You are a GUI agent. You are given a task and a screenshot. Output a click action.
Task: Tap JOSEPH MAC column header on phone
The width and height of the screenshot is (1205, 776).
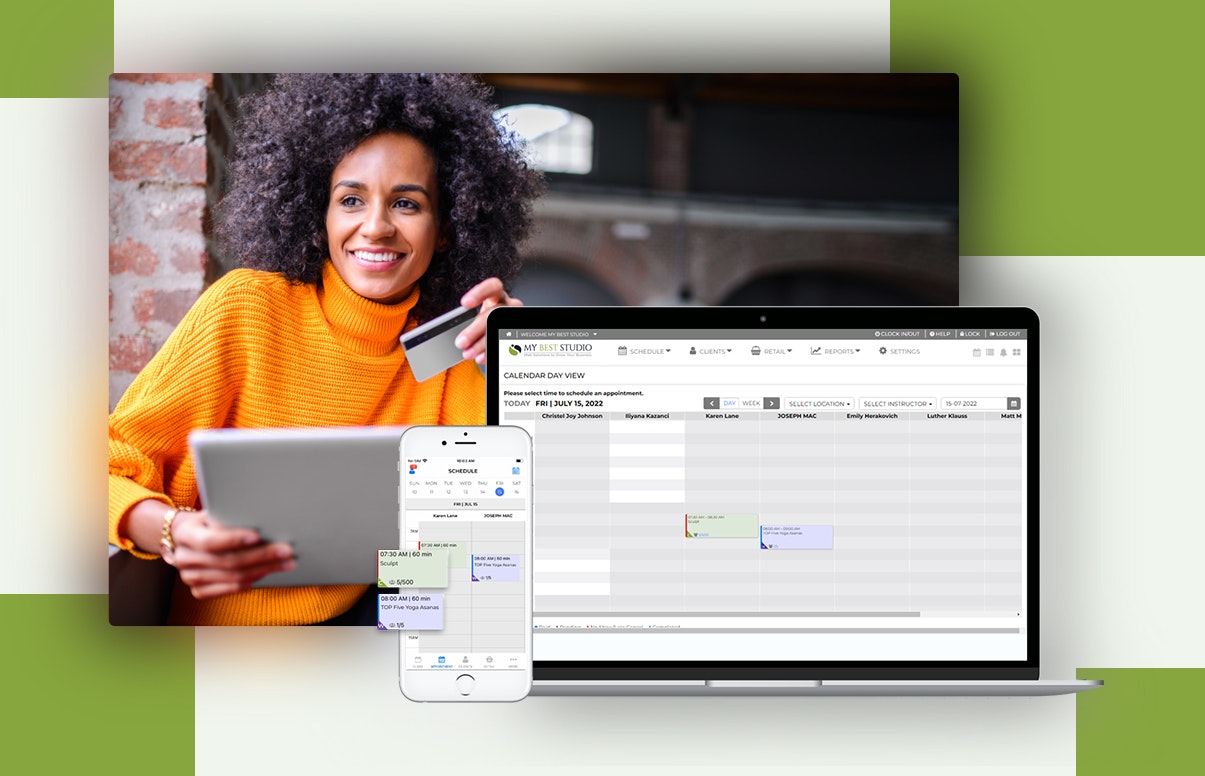click(498, 516)
